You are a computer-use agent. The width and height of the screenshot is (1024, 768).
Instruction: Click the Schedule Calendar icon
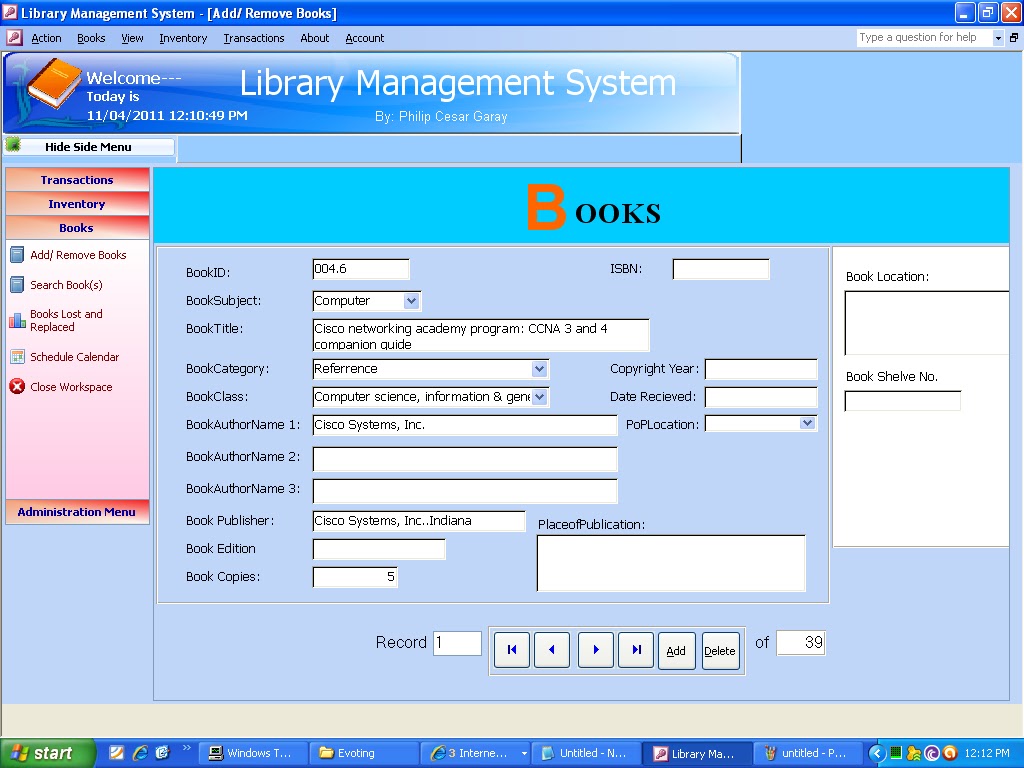tap(17, 357)
